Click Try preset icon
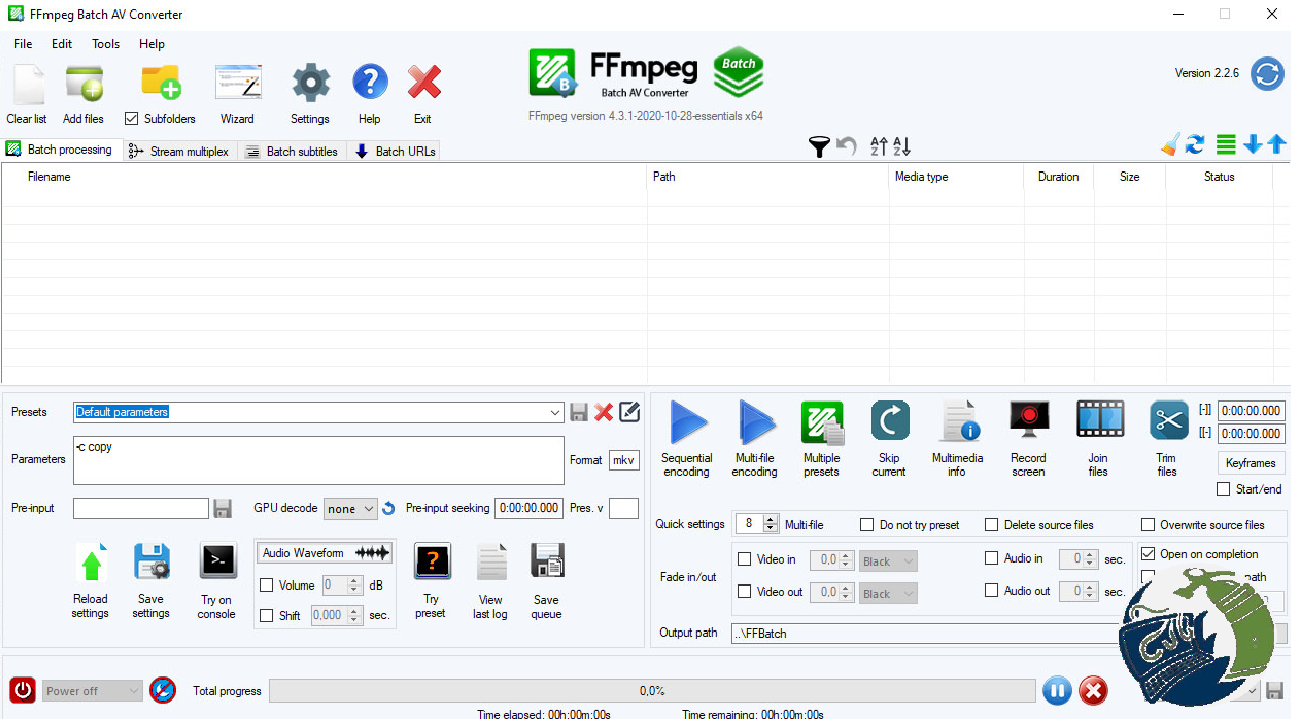This screenshot has width=1291, height=719. pos(432,561)
